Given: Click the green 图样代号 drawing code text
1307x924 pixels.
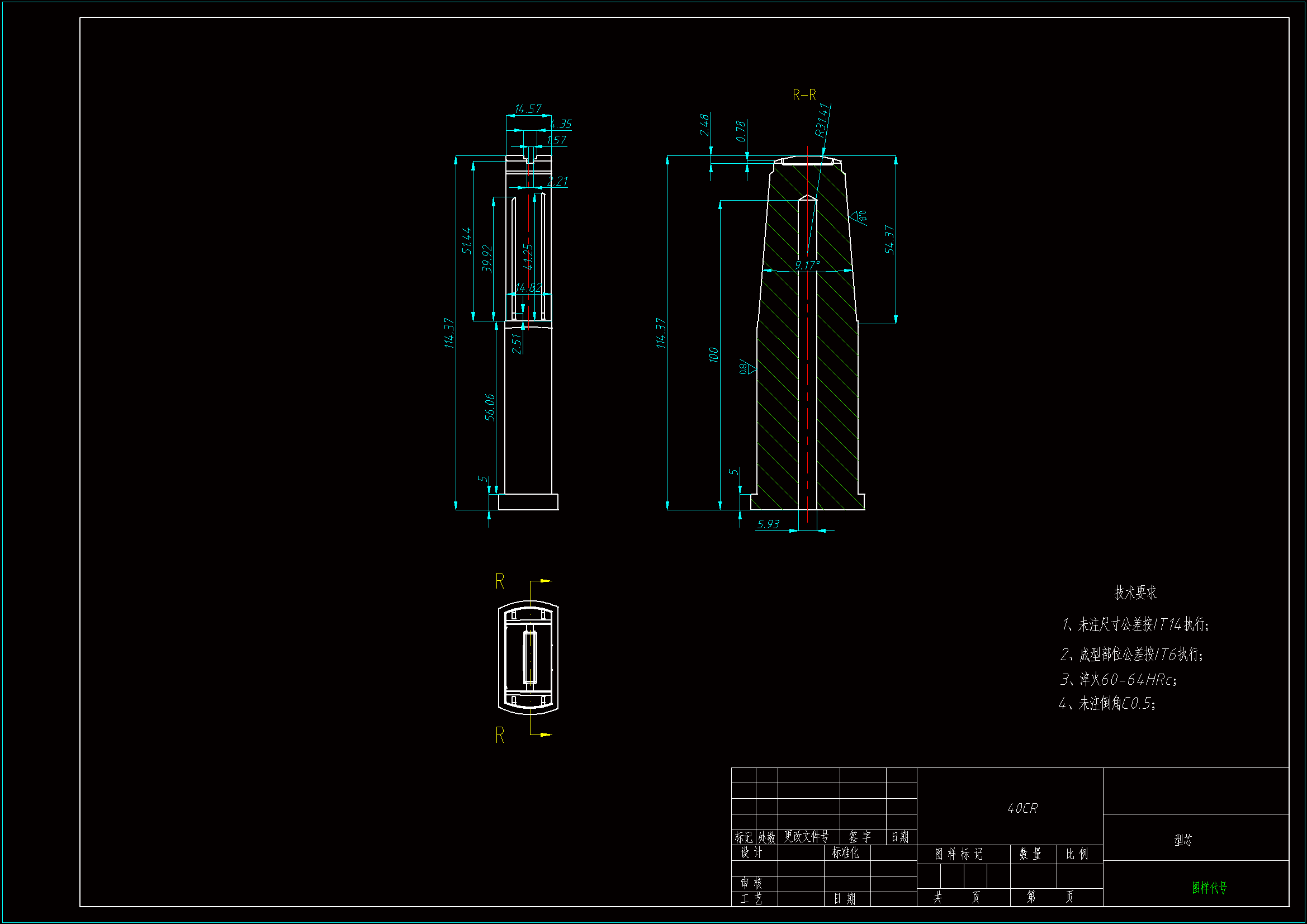Looking at the screenshot, I should click(x=1209, y=887).
